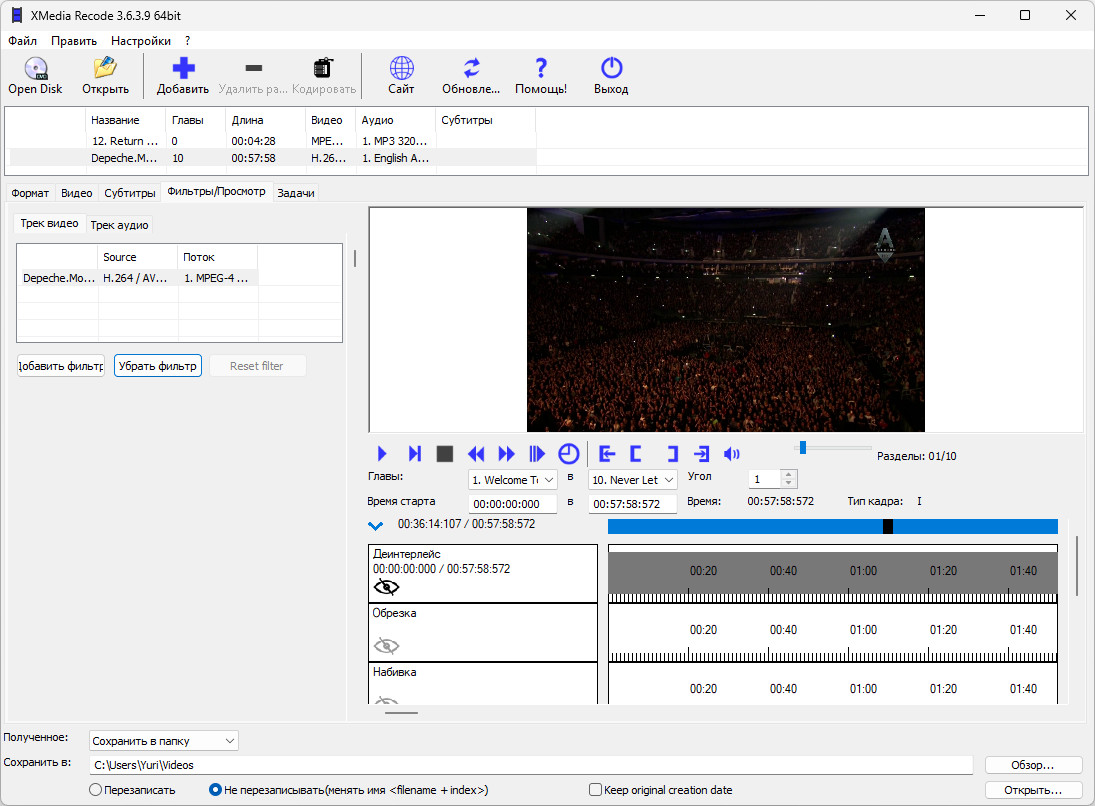Click the next frame step button
Viewport: 1095px width, 806px height.
tap(414, 454)
